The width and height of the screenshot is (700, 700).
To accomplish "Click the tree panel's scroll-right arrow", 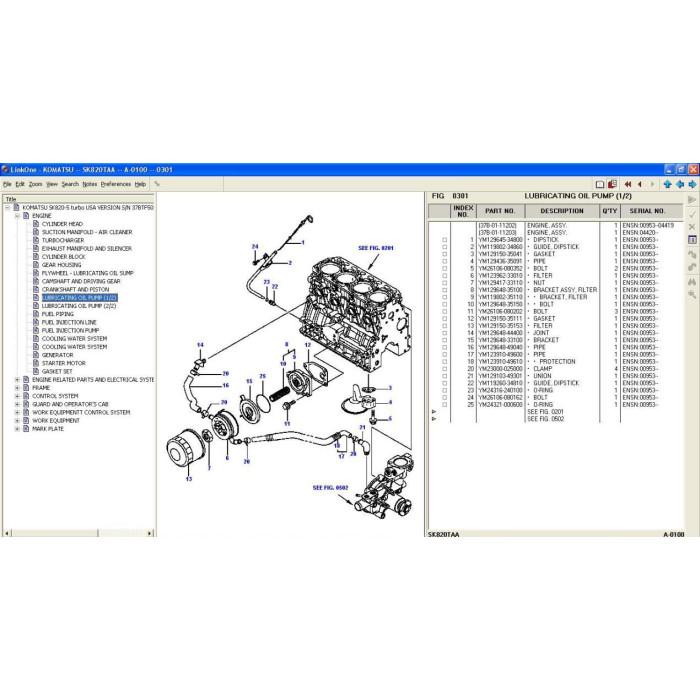I will click(x=150, y=533).
